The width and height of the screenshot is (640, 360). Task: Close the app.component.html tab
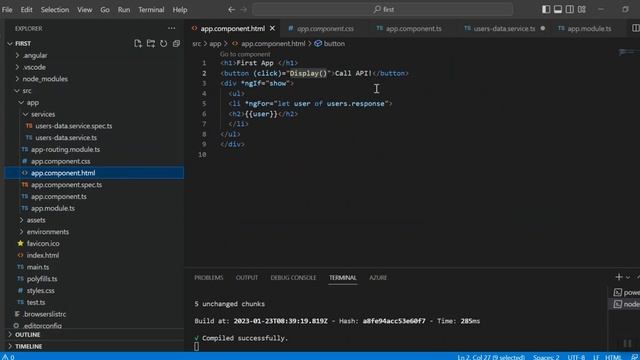(272, 28)
